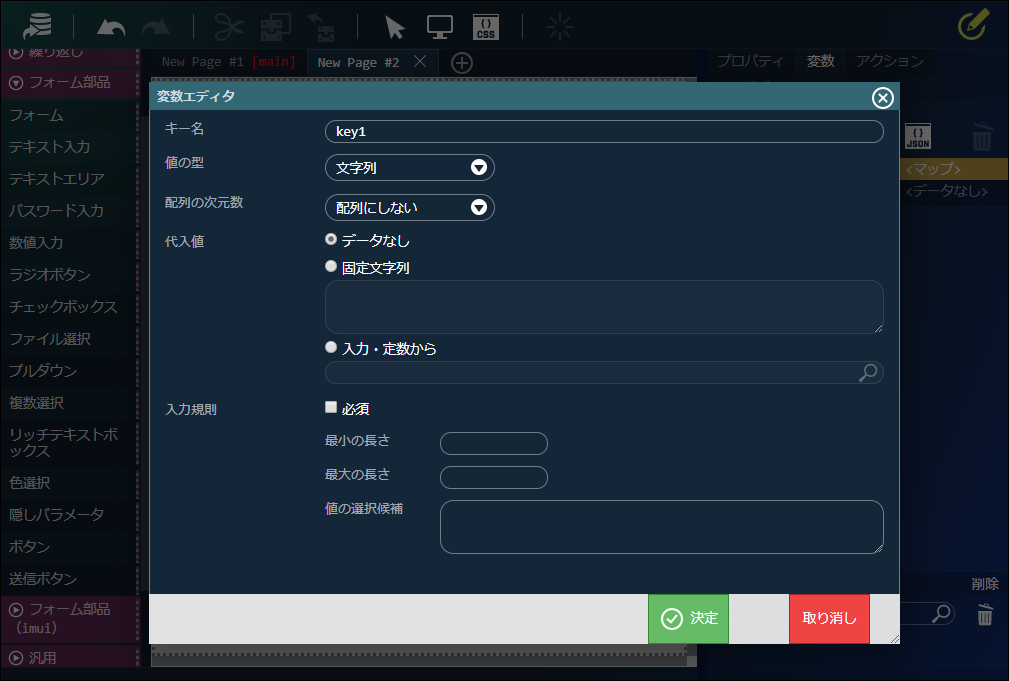This screenshot has height=681, width=1009.
Task: Select プルダウン component
Action: pos(69,371)
